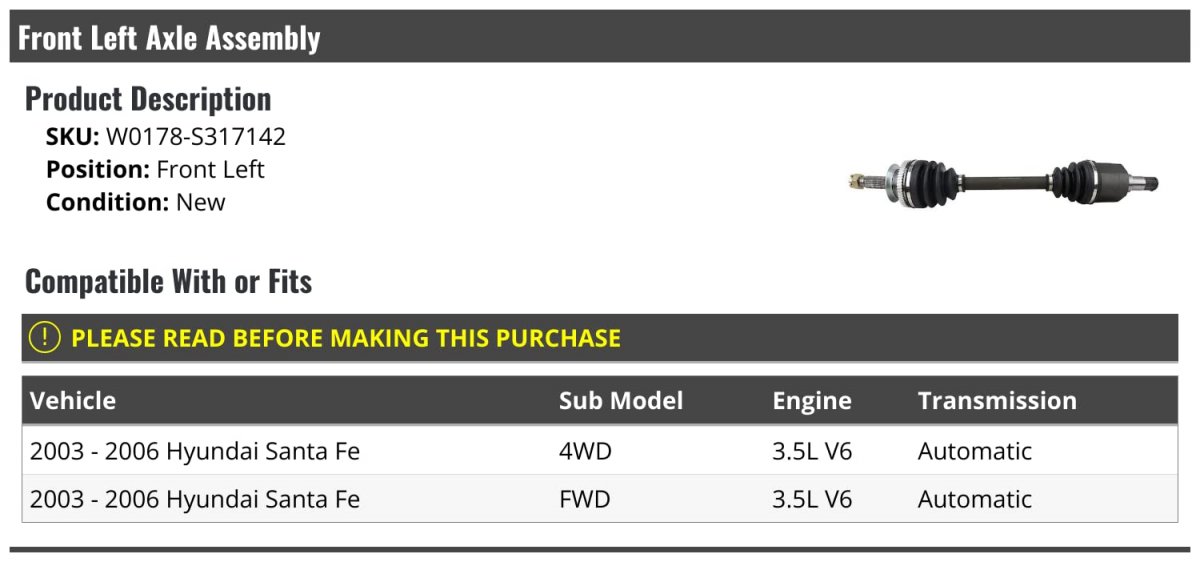Click the Position: Front Left line

coord(155,169)
